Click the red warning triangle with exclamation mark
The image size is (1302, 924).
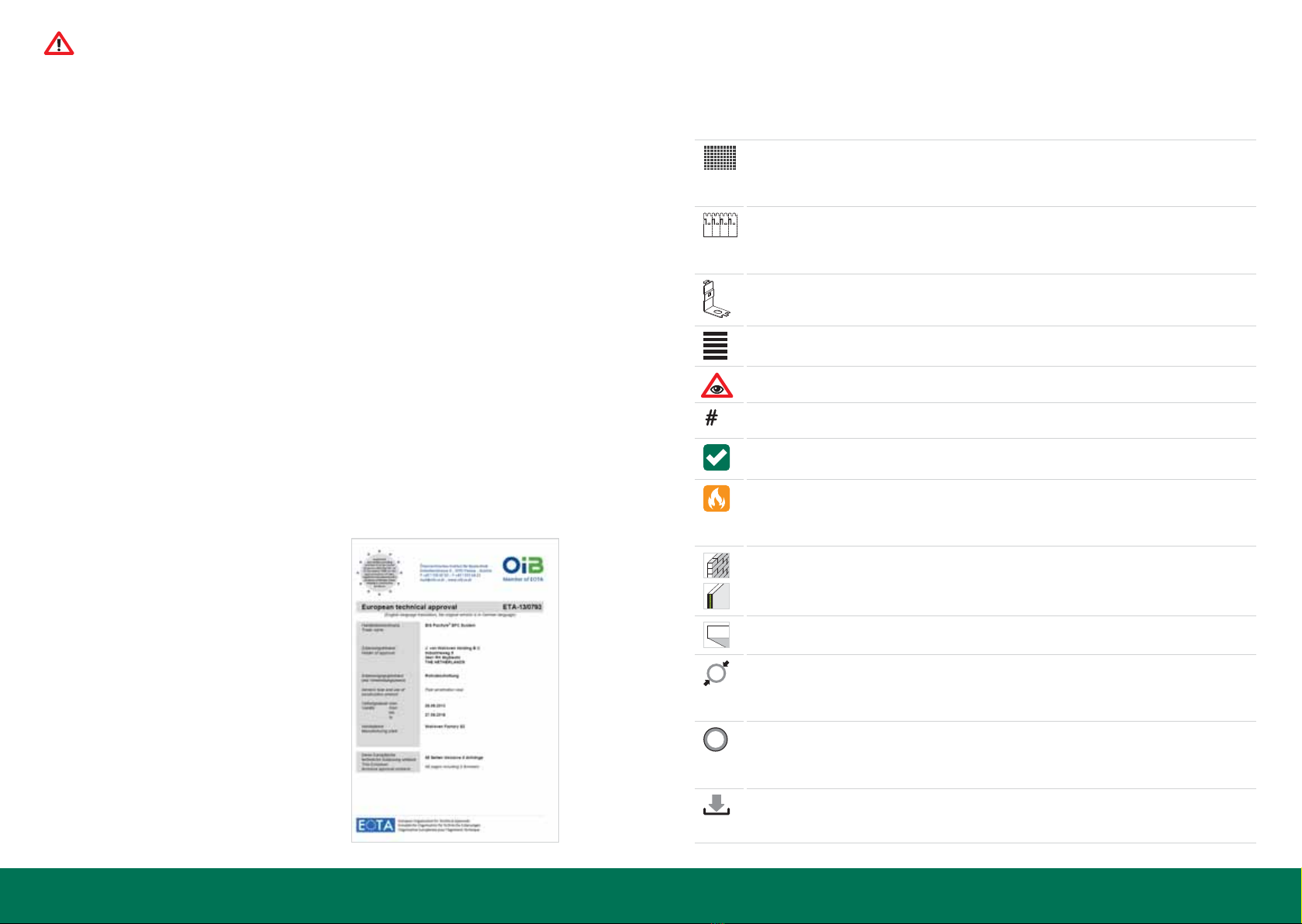click(x=59, y=44)
